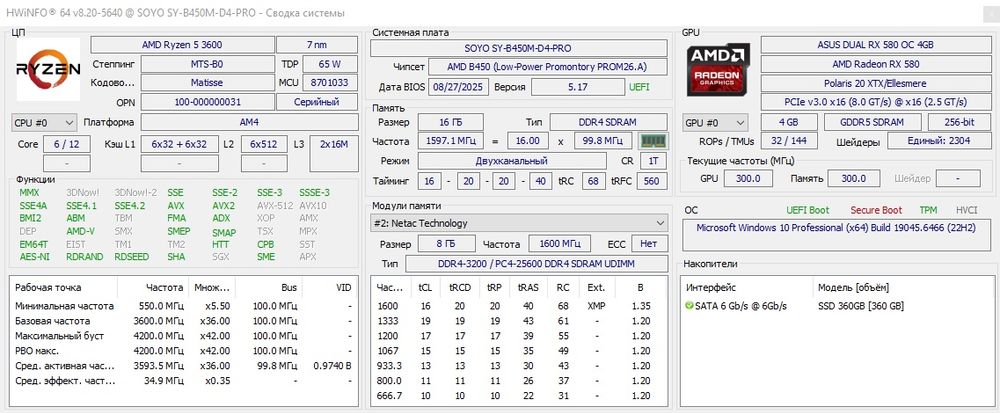
Task: Click the memory type 'DDR4 SDRAM' field
Action: 608,122
